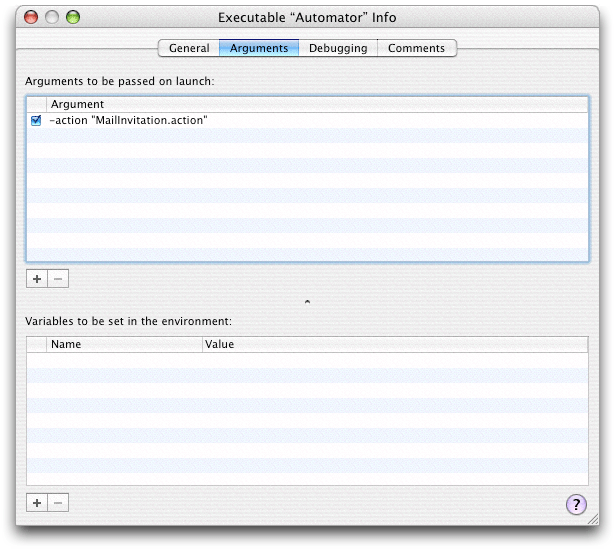Add a new launch argument with plus button
The width and height of the screenshot is (615, 550).
(x=37, y=279)
